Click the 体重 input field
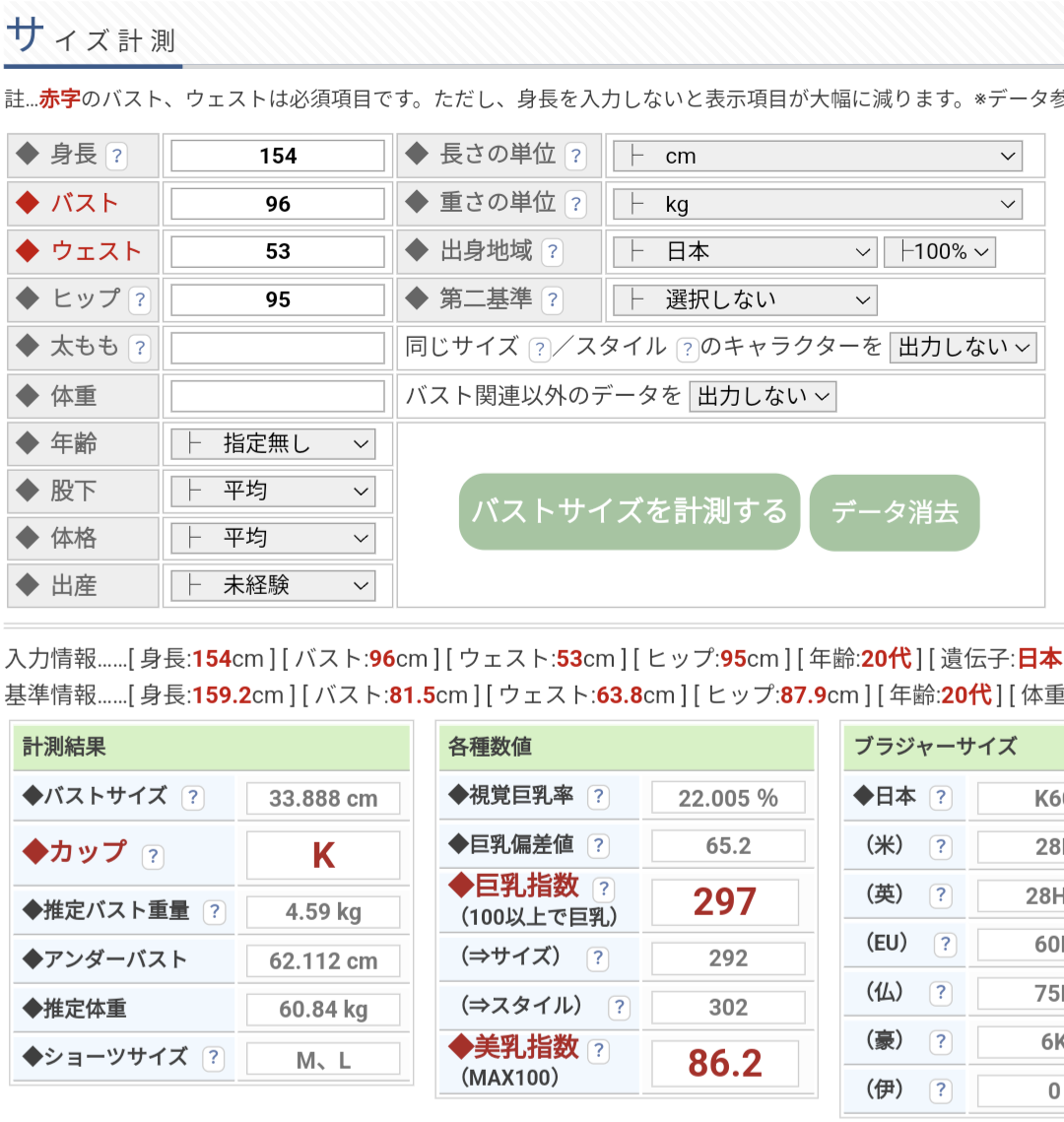 pyautogui.click(x=278, y=396)
